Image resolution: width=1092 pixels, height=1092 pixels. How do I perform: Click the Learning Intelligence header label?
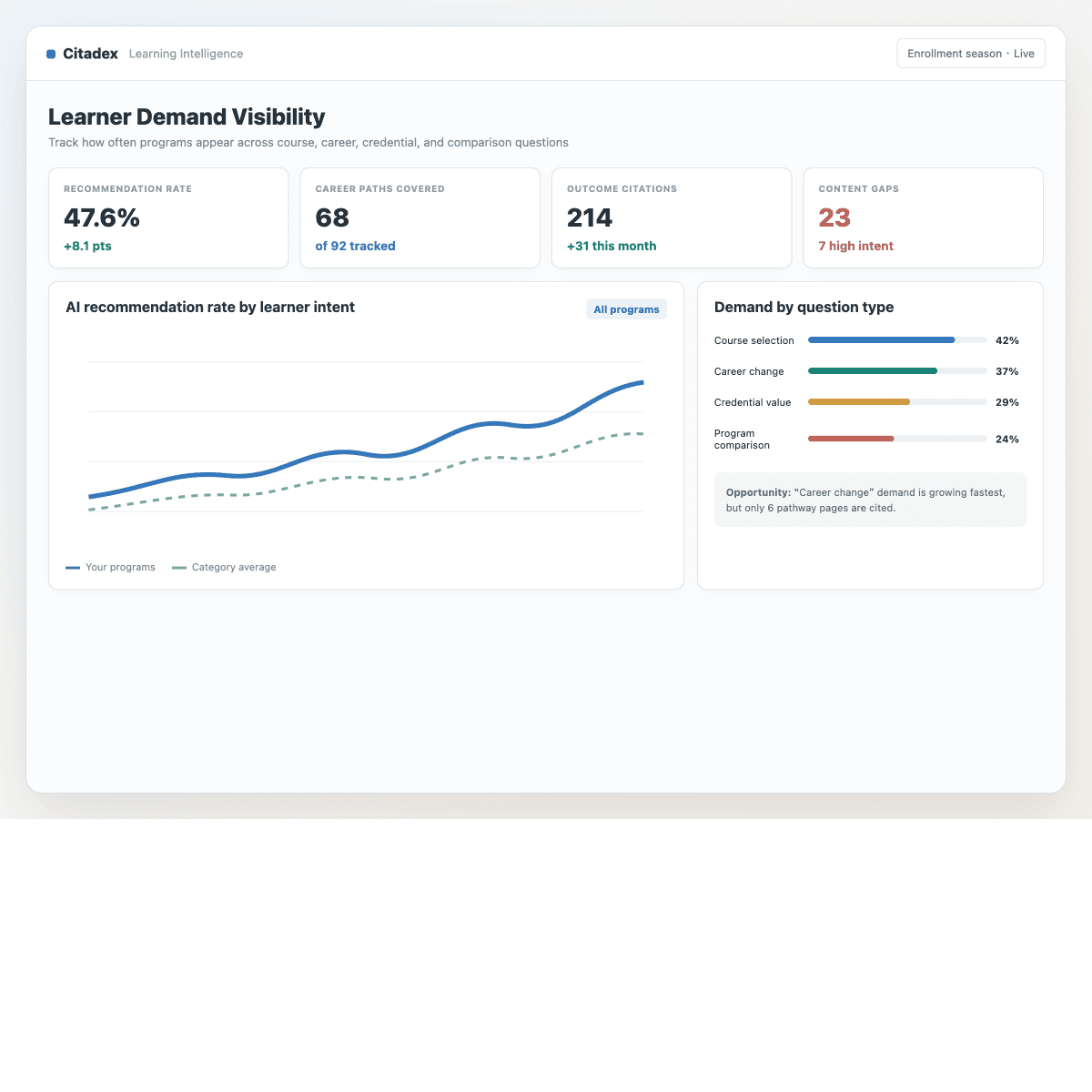[186, 54]
